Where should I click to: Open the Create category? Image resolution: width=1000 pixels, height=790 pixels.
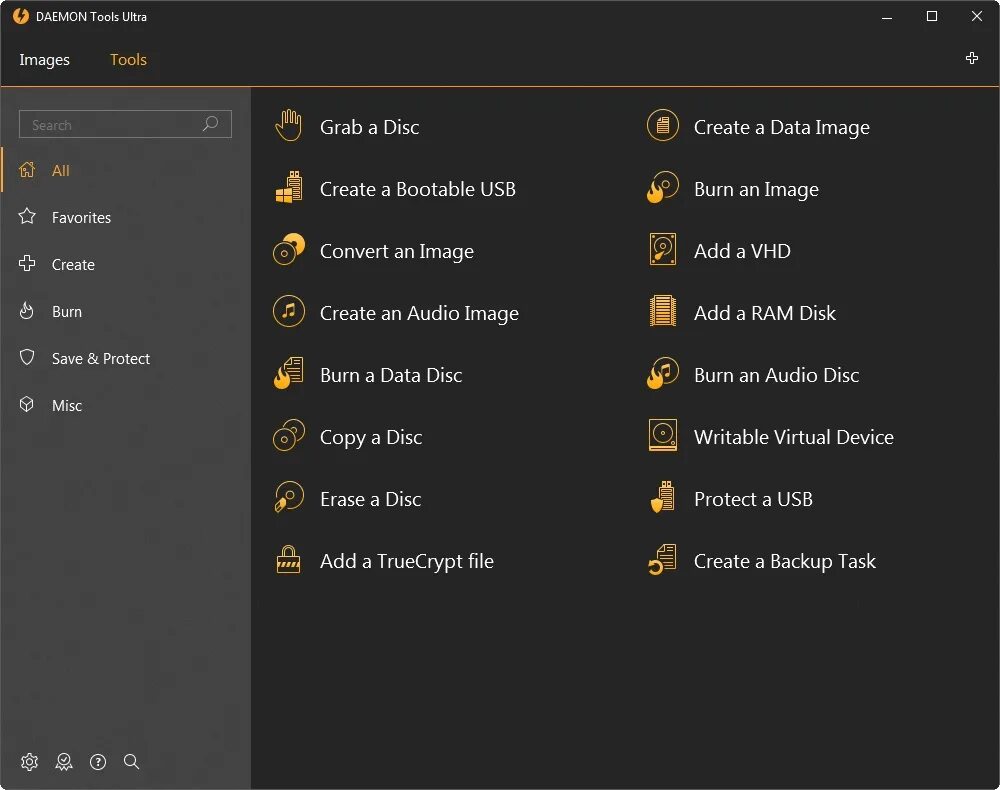tap(126, 265)
